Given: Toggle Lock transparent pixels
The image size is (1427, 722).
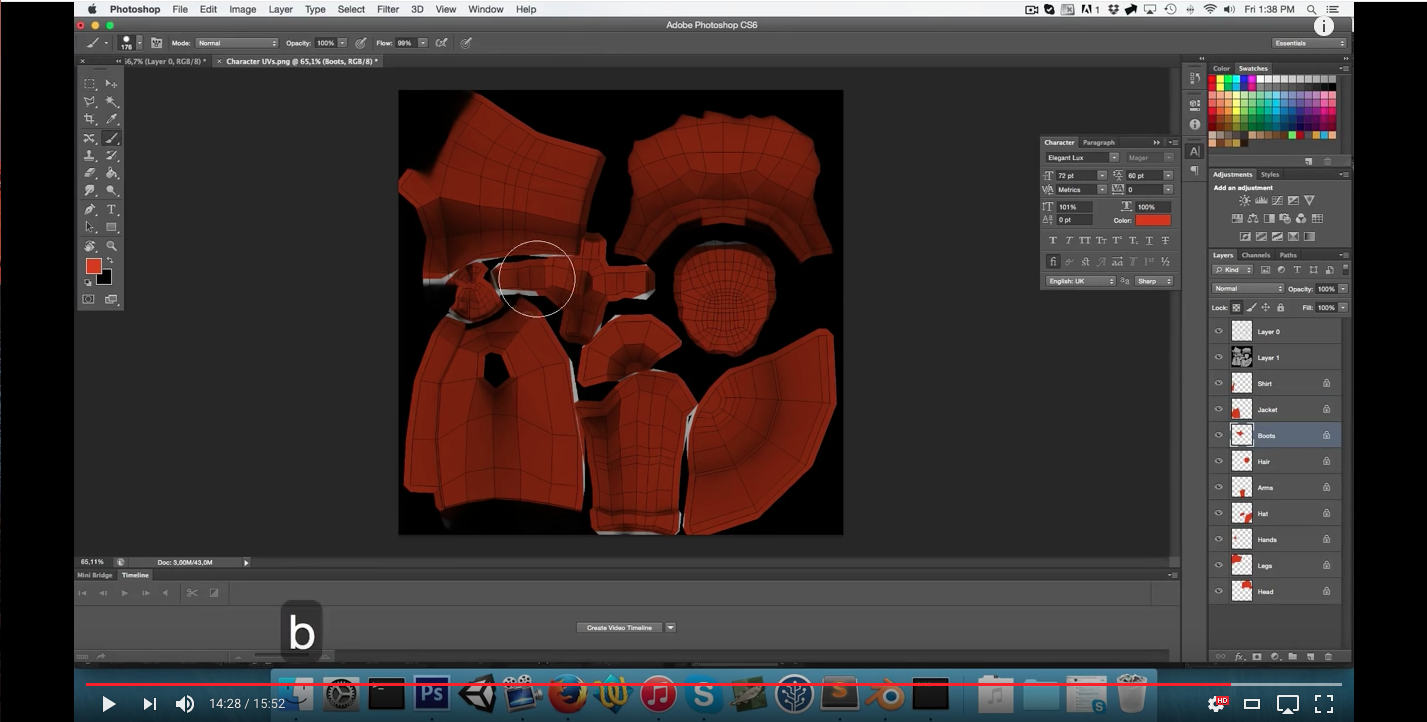Looking at the screenshot, I should point(1236,308).
